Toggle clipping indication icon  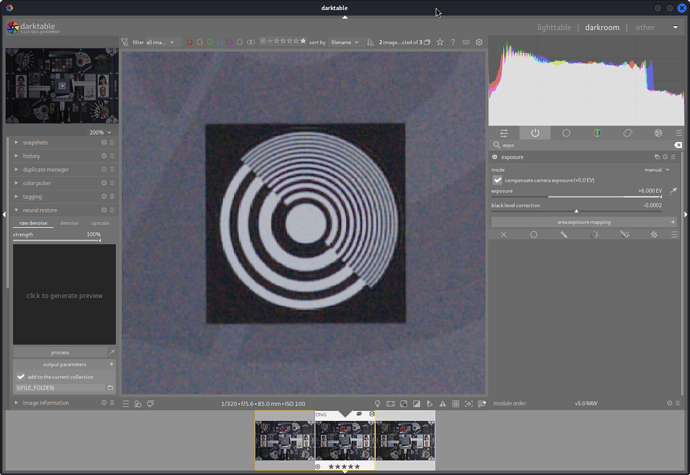[x=416, y=404]
